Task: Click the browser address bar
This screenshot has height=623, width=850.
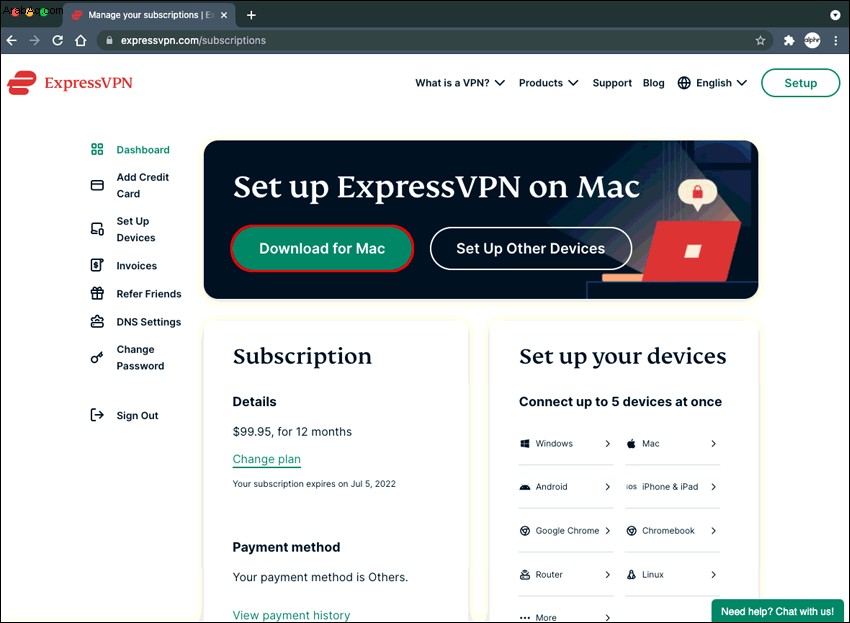Action: coord(436,41)
